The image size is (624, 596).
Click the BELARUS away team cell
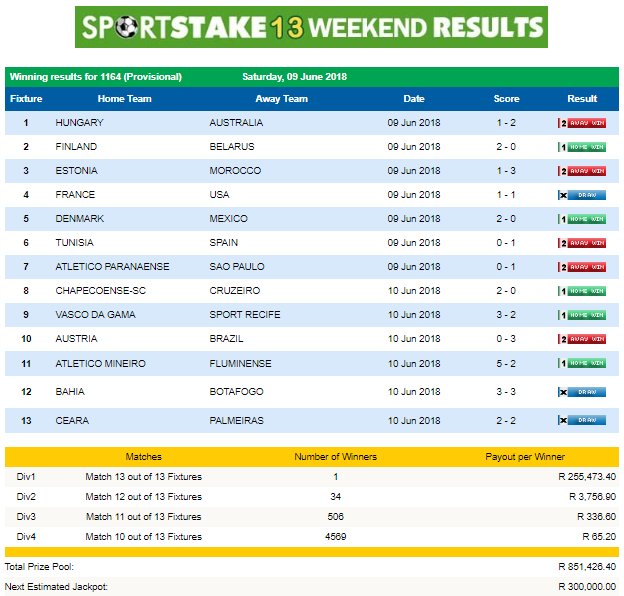(232, 147)
